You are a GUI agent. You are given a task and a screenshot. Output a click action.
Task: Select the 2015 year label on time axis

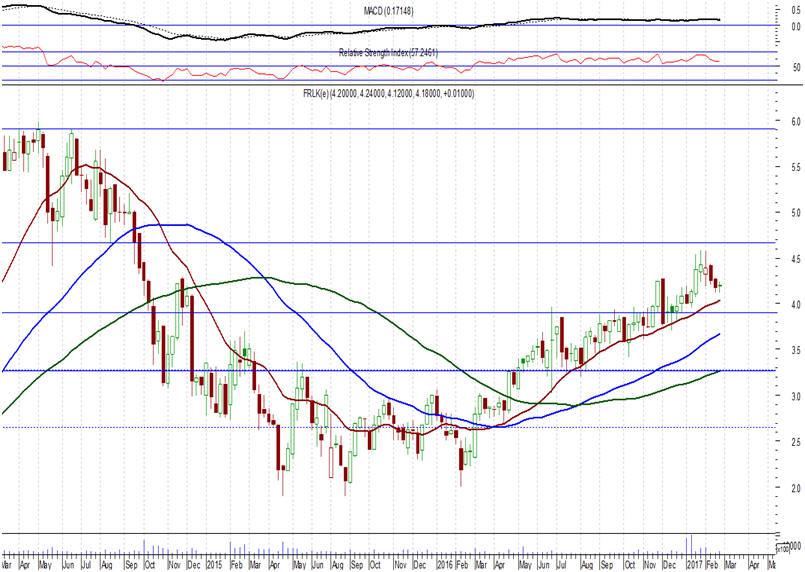(214, 565)
